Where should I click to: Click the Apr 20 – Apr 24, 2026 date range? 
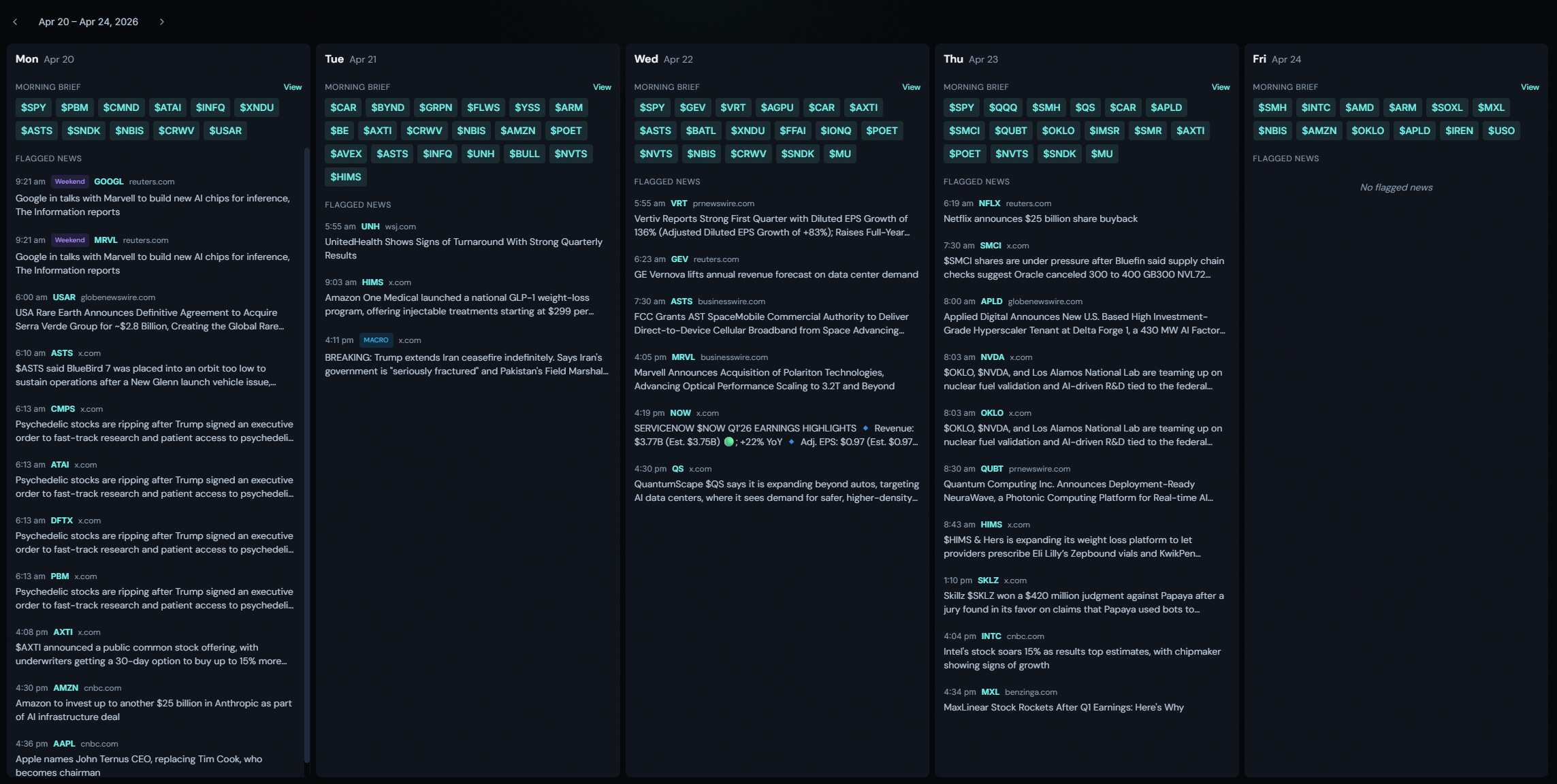coord(89,22)
